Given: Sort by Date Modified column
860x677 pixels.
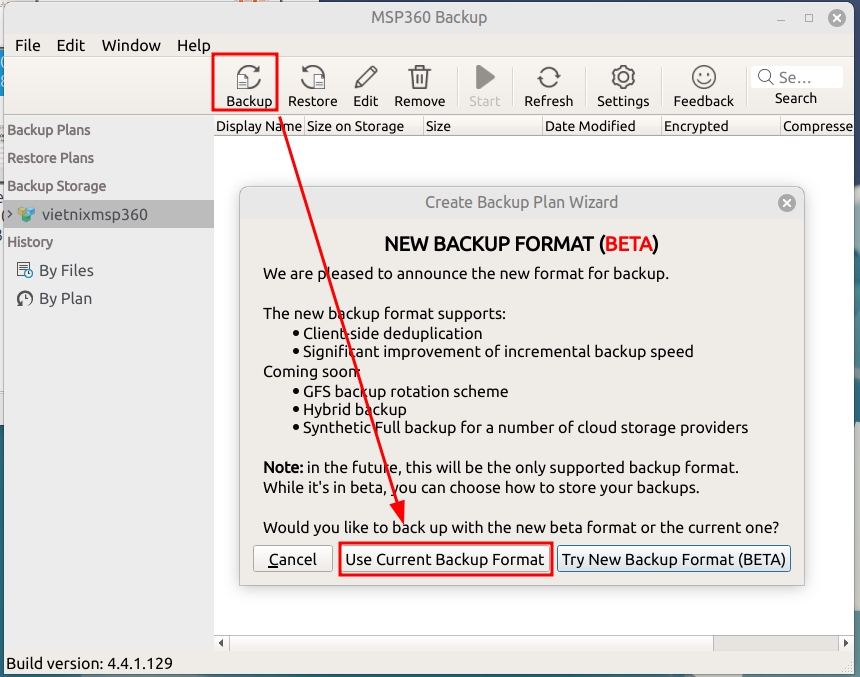Looking at the screenshot, I should (x=602, y=126).
